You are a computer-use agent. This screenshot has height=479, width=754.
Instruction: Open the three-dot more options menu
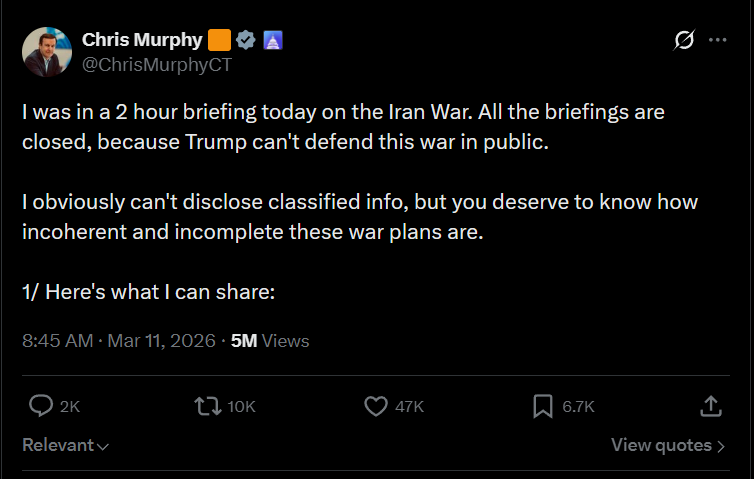point(717,40)
